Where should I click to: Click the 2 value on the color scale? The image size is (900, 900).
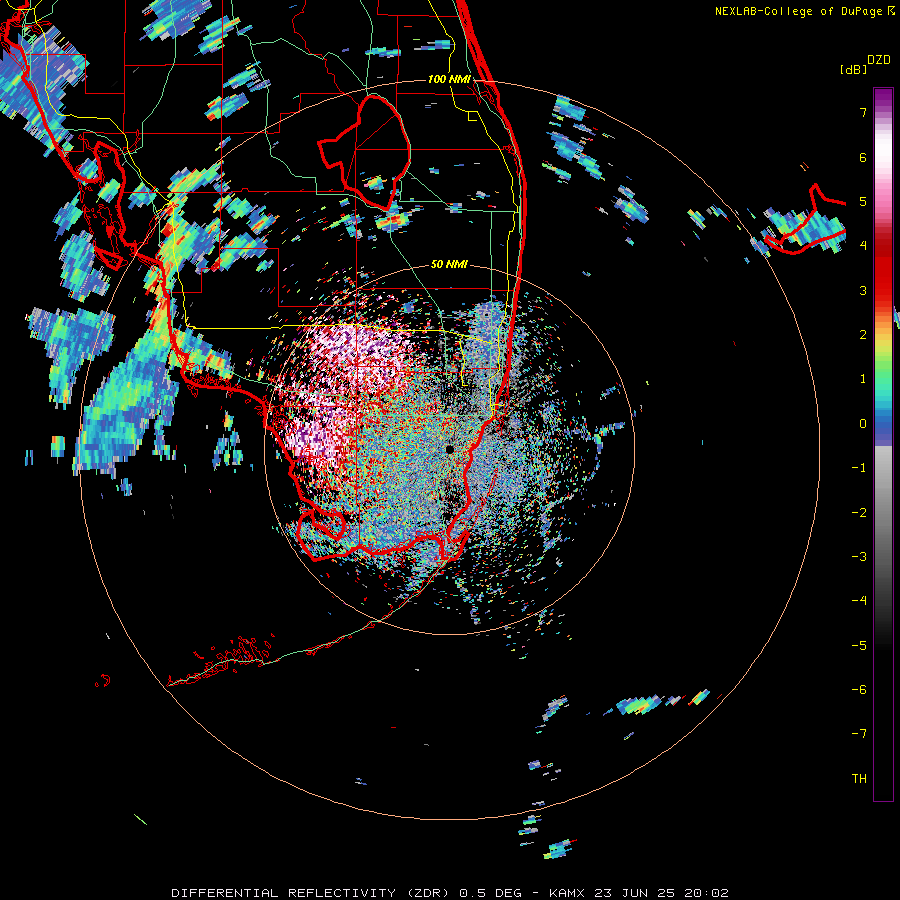pyautogui.click(x=863, y=335)
